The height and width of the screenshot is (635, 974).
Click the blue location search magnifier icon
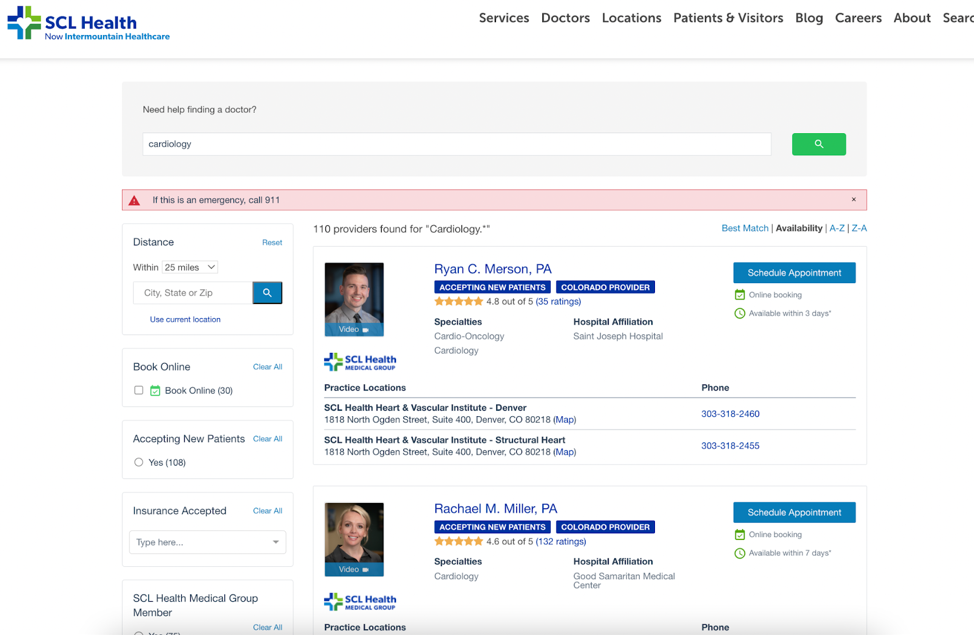coord(267,293)
